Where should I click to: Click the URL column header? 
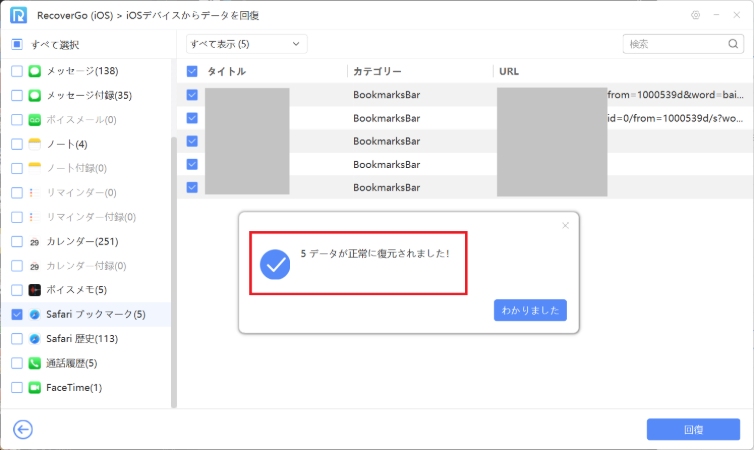(509, 71)
